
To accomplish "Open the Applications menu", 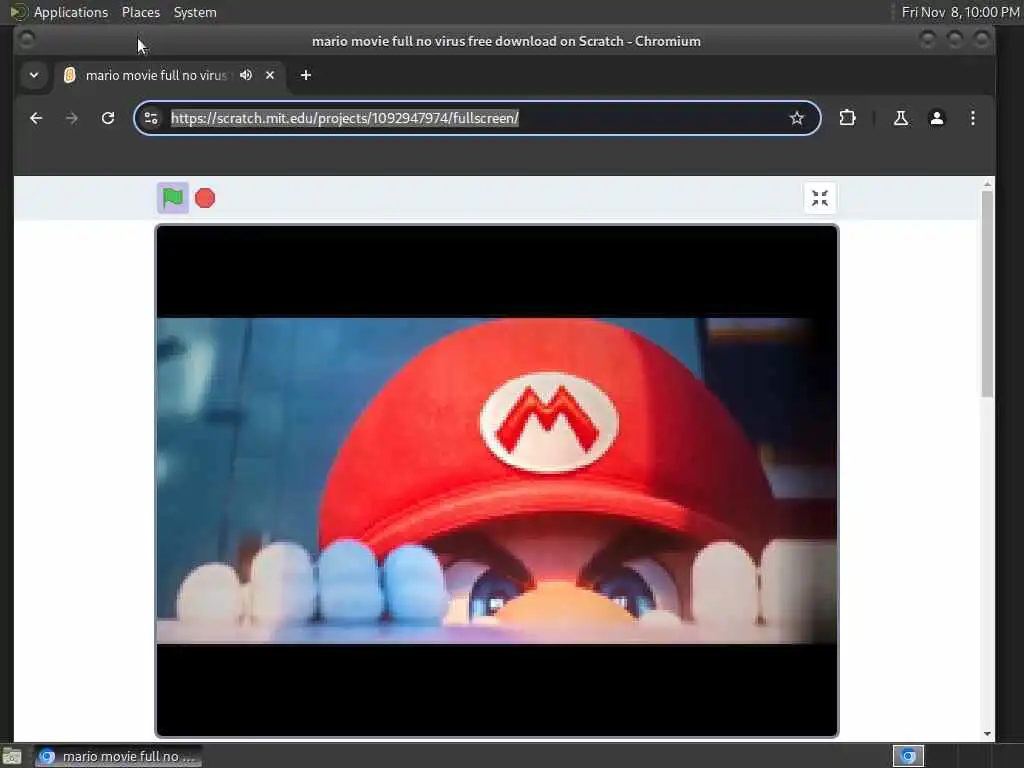I will pyautogui.click(x=71, y=12).
